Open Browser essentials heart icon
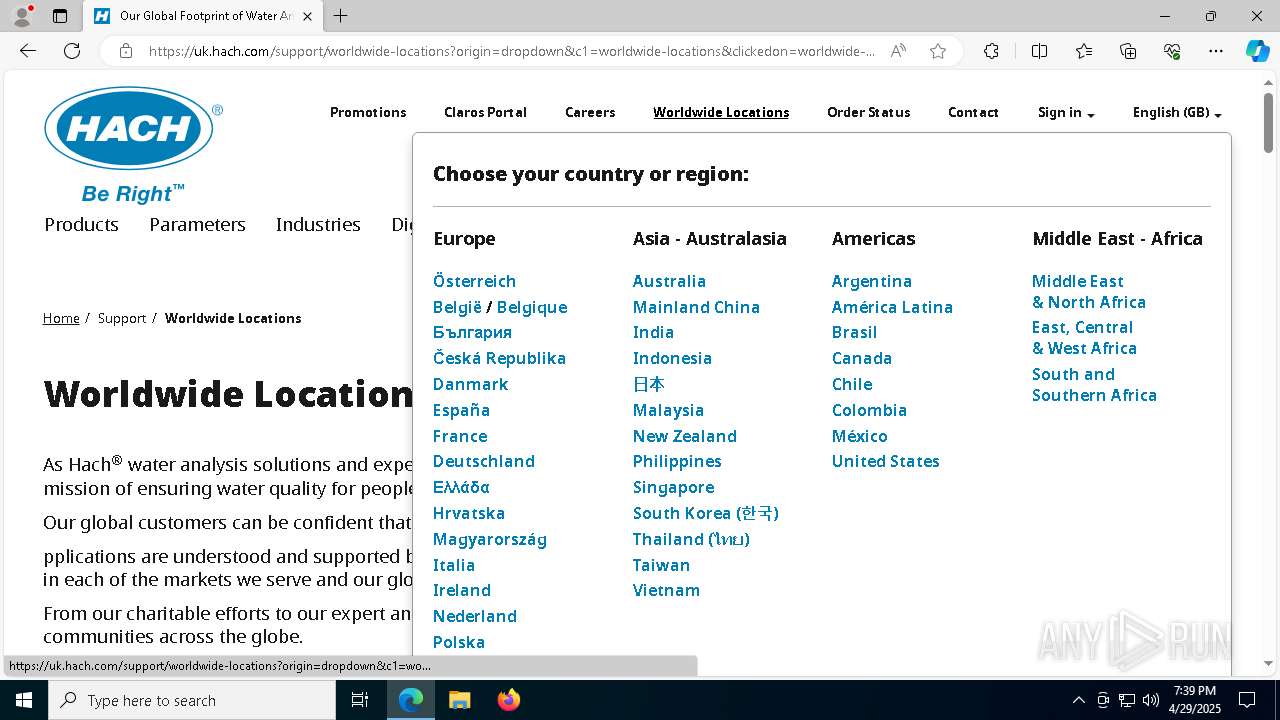The height and width of the screenshot is (720, 1280). tap(1172, 51)
